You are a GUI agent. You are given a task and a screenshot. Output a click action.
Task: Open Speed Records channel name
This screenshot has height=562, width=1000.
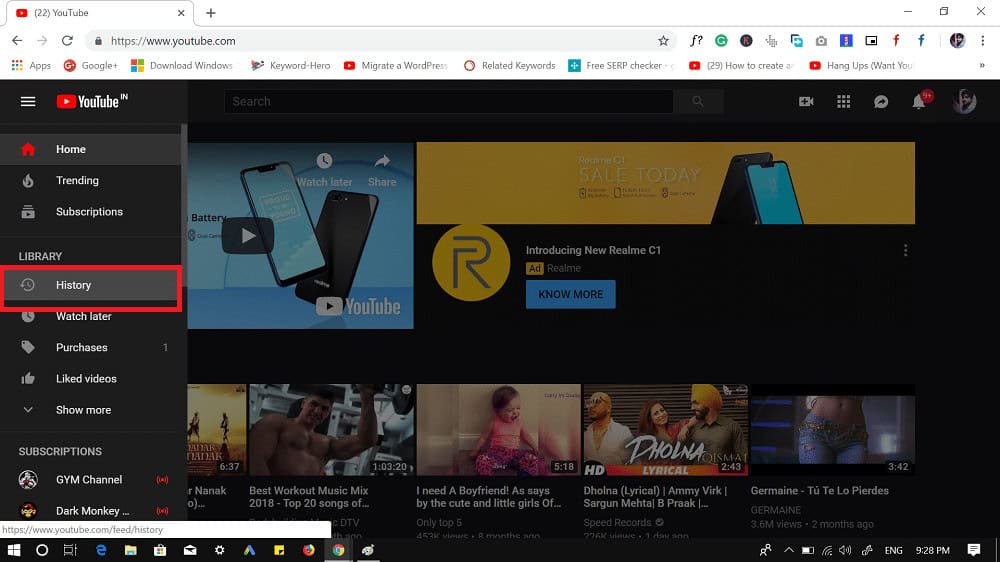point(617,522)
